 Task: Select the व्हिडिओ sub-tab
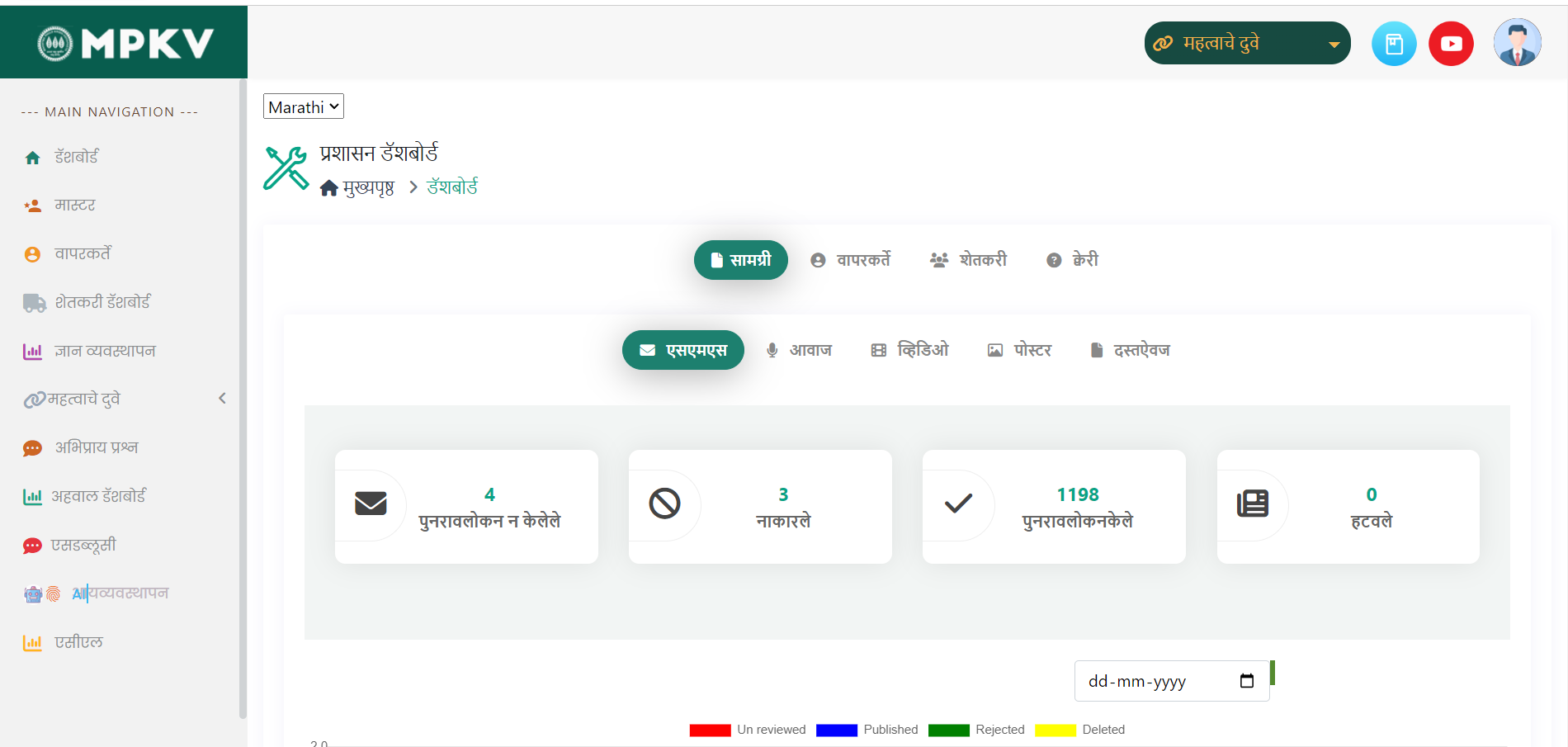click(x=909, y=350)
